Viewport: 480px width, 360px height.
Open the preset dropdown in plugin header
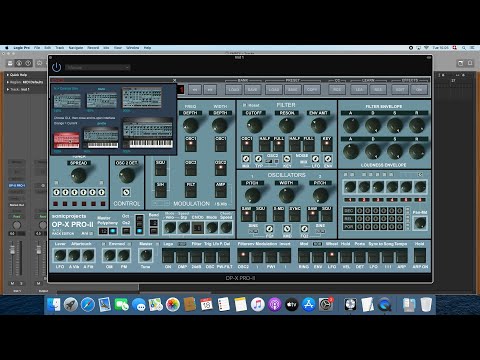[x=97, y=68]
